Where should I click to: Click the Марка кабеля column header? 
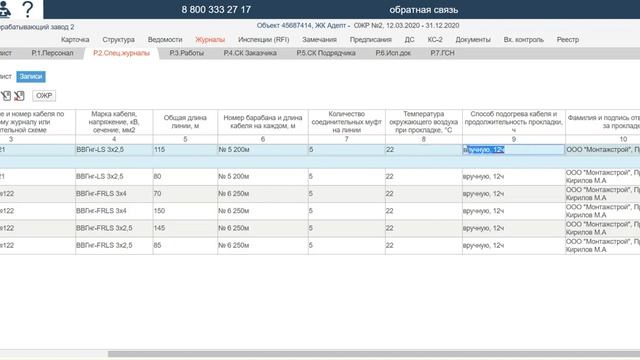[114, 122]
